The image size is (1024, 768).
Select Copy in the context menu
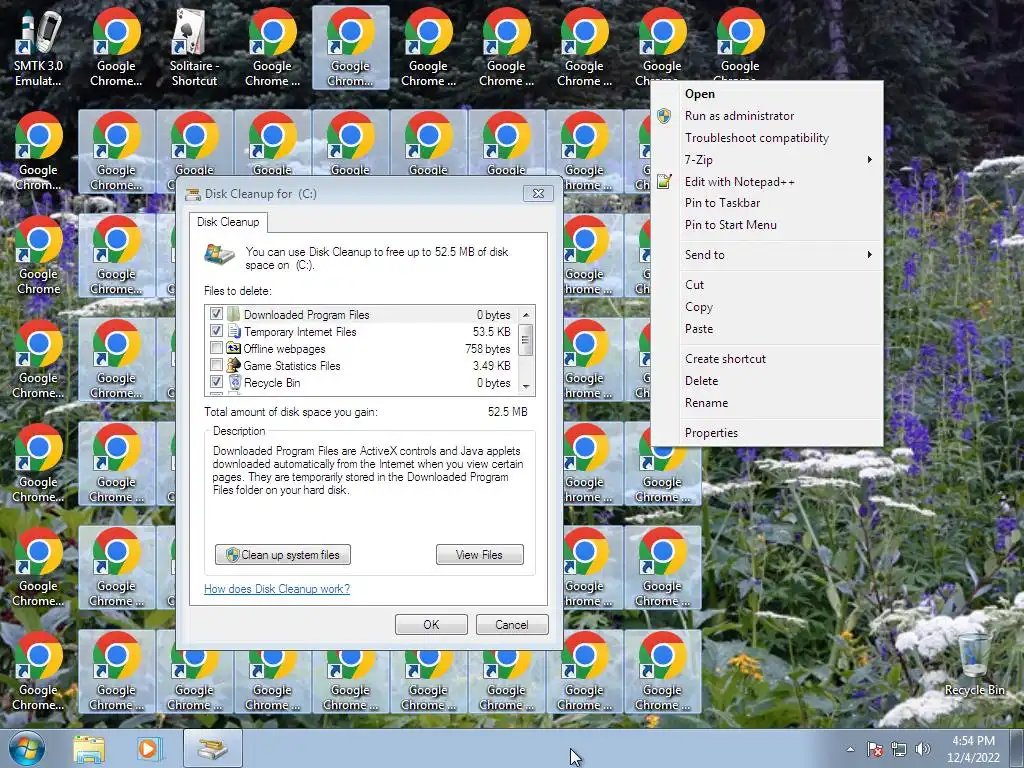pos(767,307)
